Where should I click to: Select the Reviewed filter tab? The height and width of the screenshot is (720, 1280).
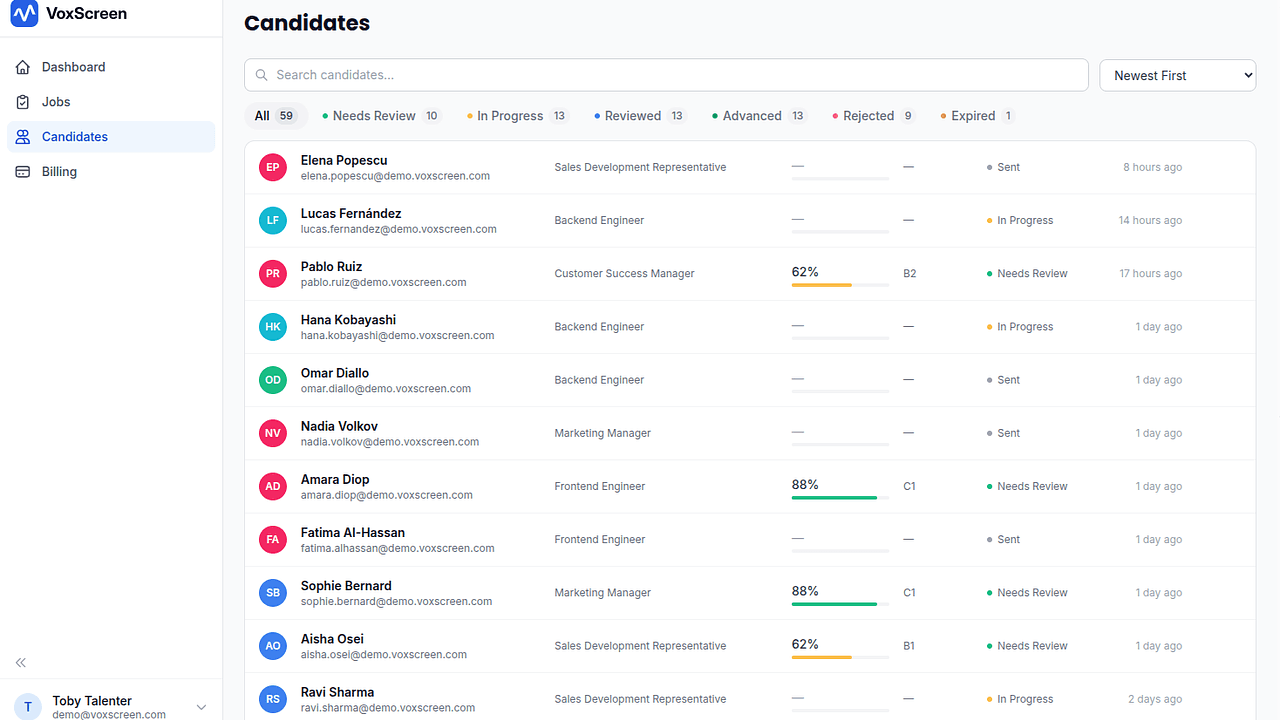[x=640, y=116]
